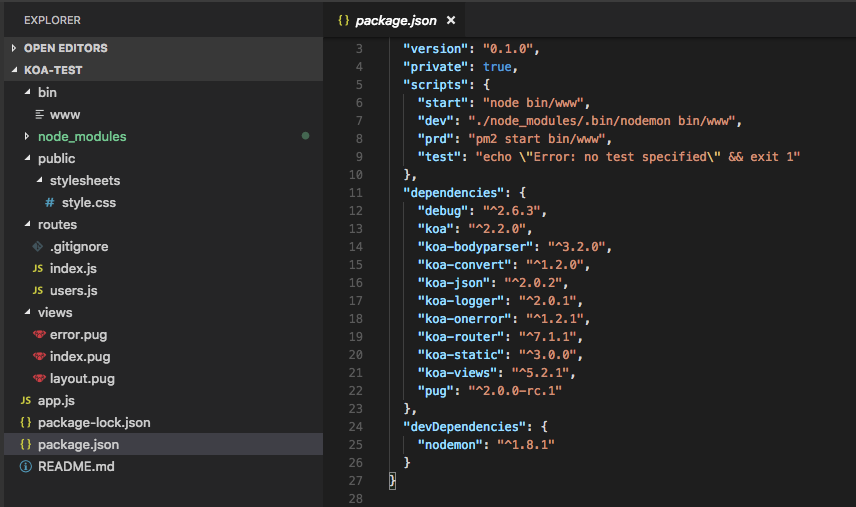Expand the OPEN EDITORS section

(x=14, y=48)
